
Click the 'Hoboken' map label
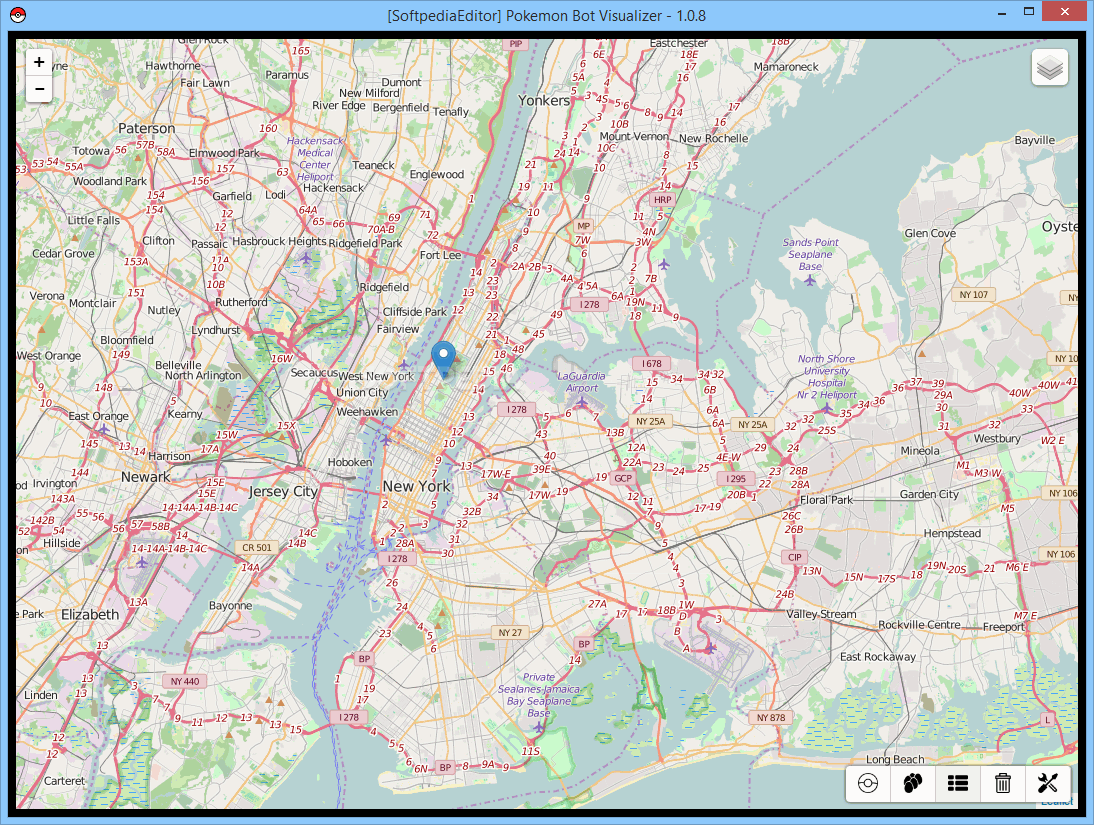pos(350,462)
